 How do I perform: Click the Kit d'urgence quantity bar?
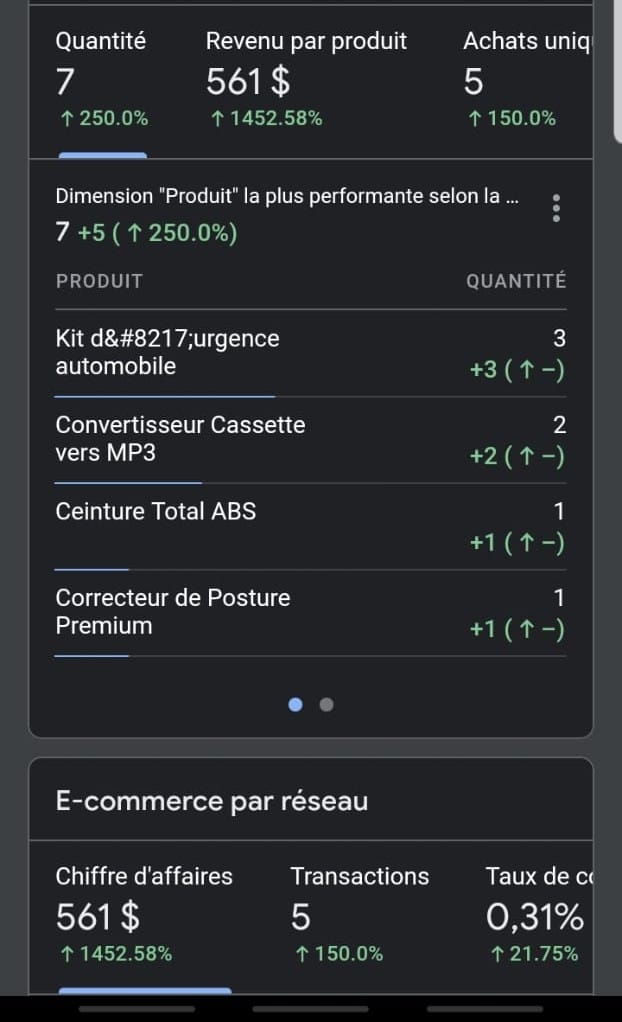click(165, 396)
